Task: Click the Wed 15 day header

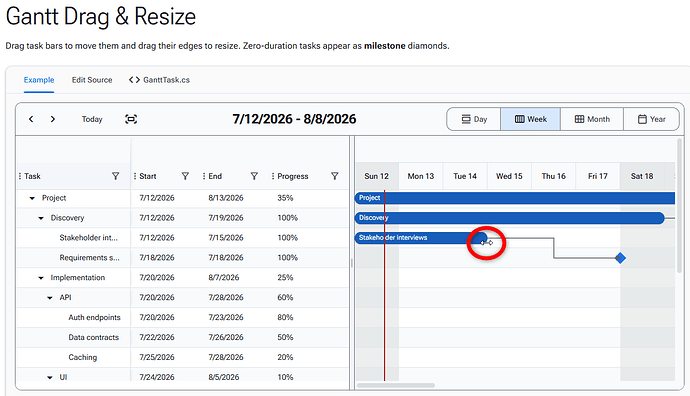Action: (x=509, y=176)
